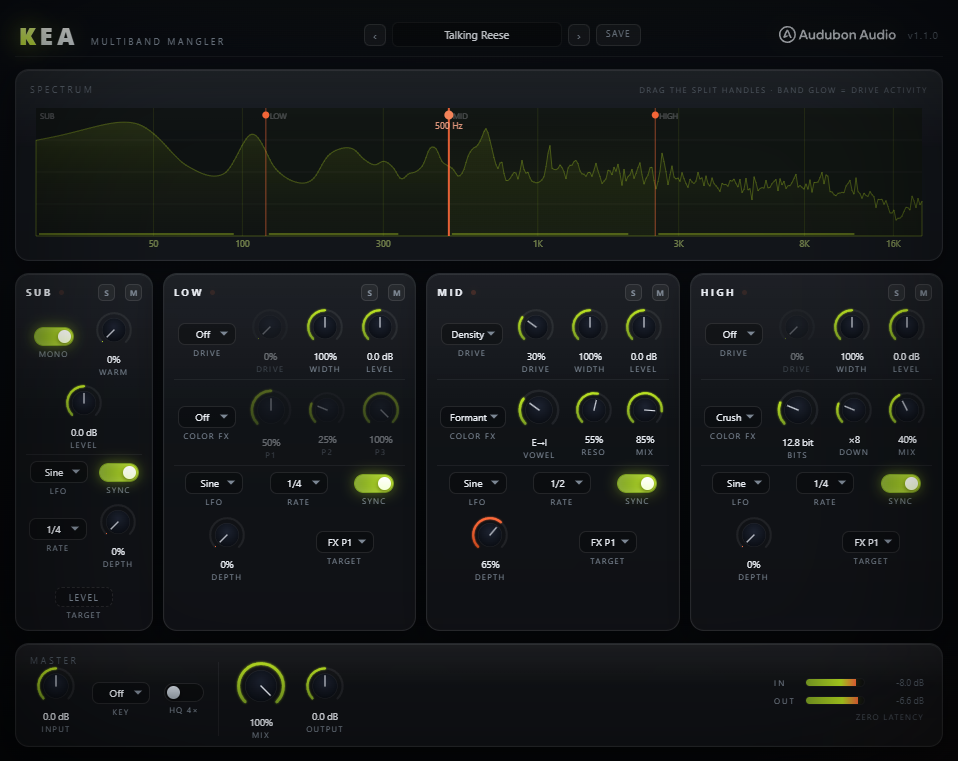Click the LOW band WIDTH knob
Viewport: 958px width, 761px height.
[324, 326]
